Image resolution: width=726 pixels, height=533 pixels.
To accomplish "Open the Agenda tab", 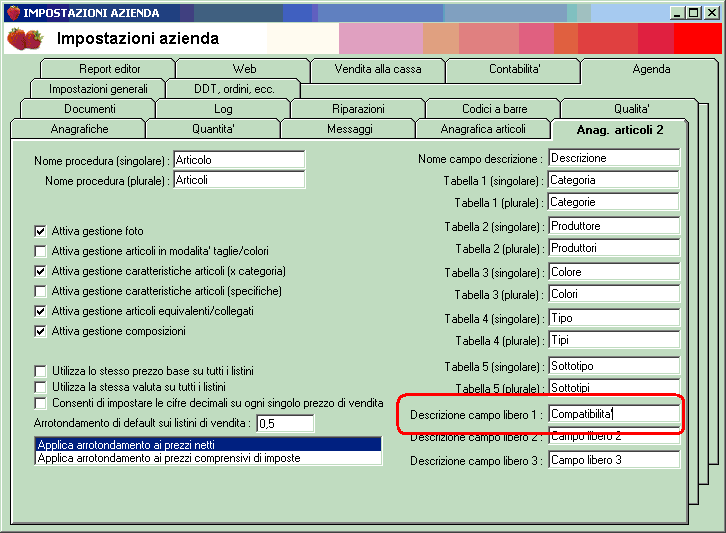I will coord(651,69).
